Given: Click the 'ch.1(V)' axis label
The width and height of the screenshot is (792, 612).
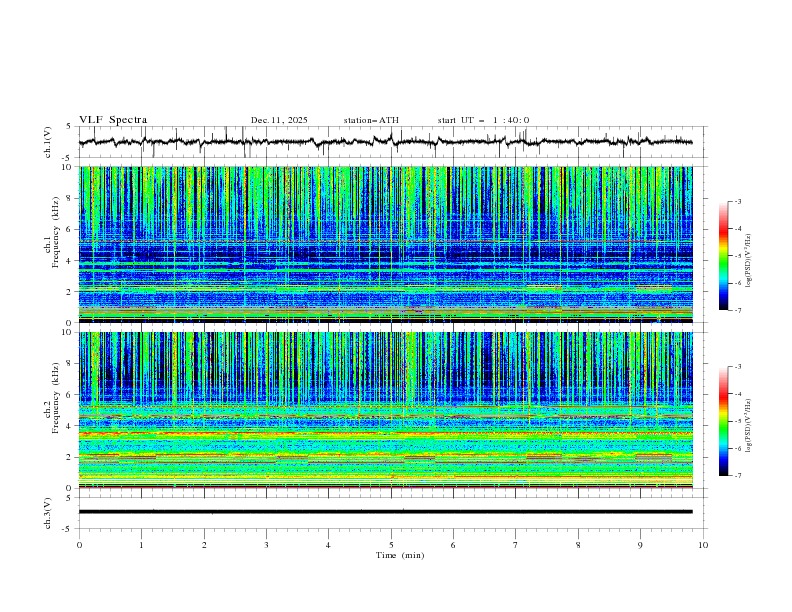Looking at the screenshot, I should 48,142.
